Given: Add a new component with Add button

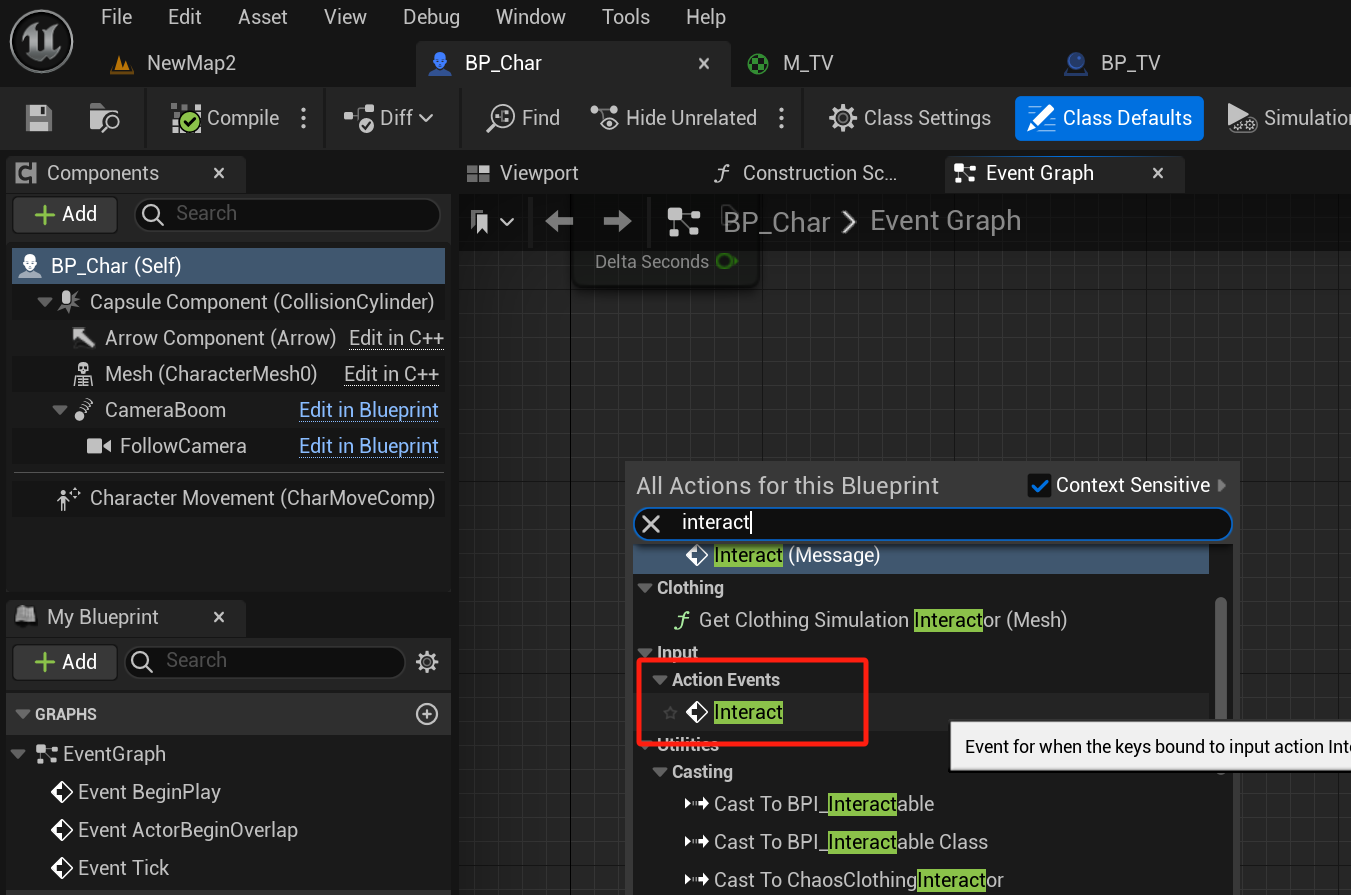Looking at the screenshot, I should click(65, 214).
